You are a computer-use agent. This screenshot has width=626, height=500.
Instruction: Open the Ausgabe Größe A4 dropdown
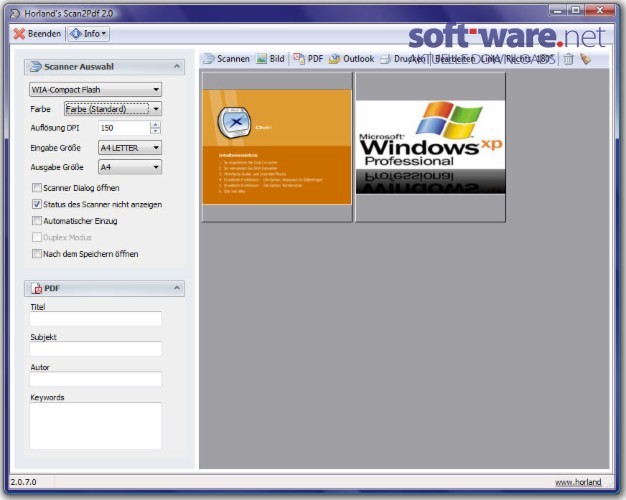[x=130, y=167]
